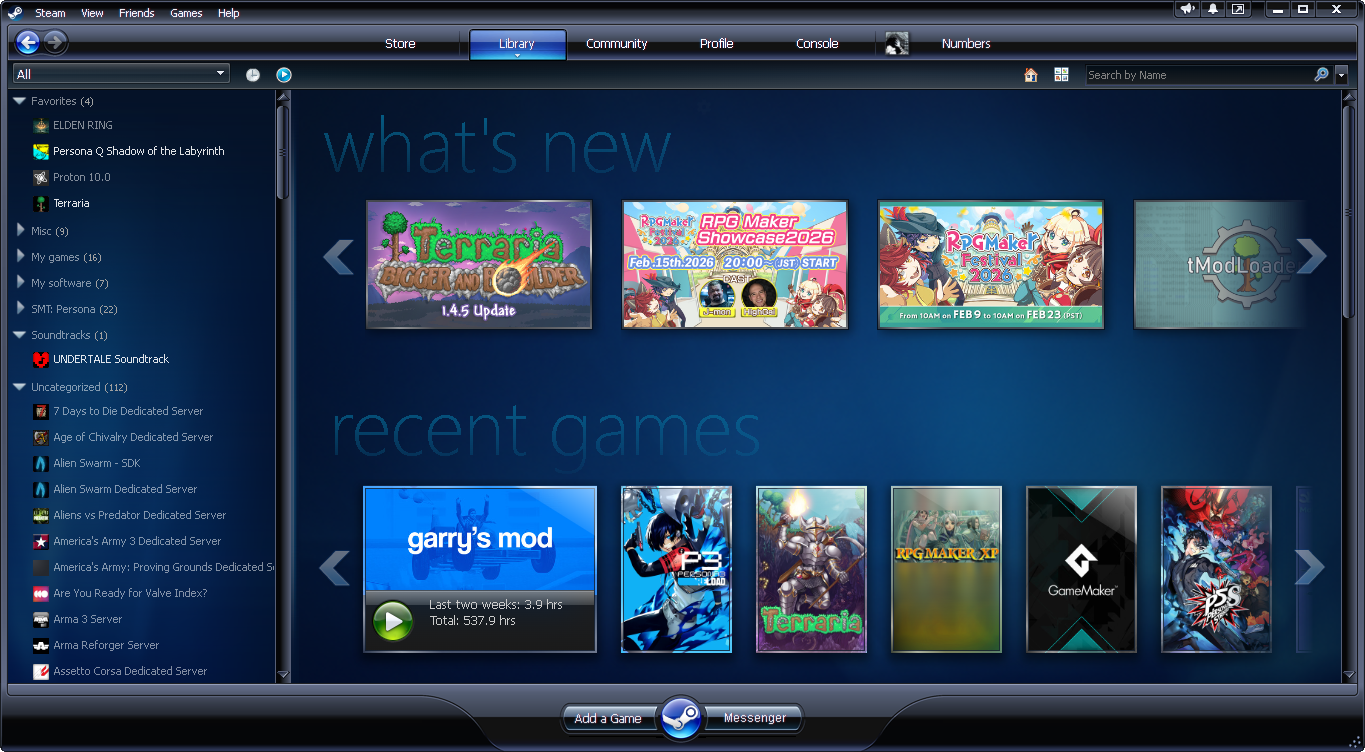Click the UNDERTALE Soundtrack heart icon
Viewport: 1365px width, 752px height.
pos(41,359)
